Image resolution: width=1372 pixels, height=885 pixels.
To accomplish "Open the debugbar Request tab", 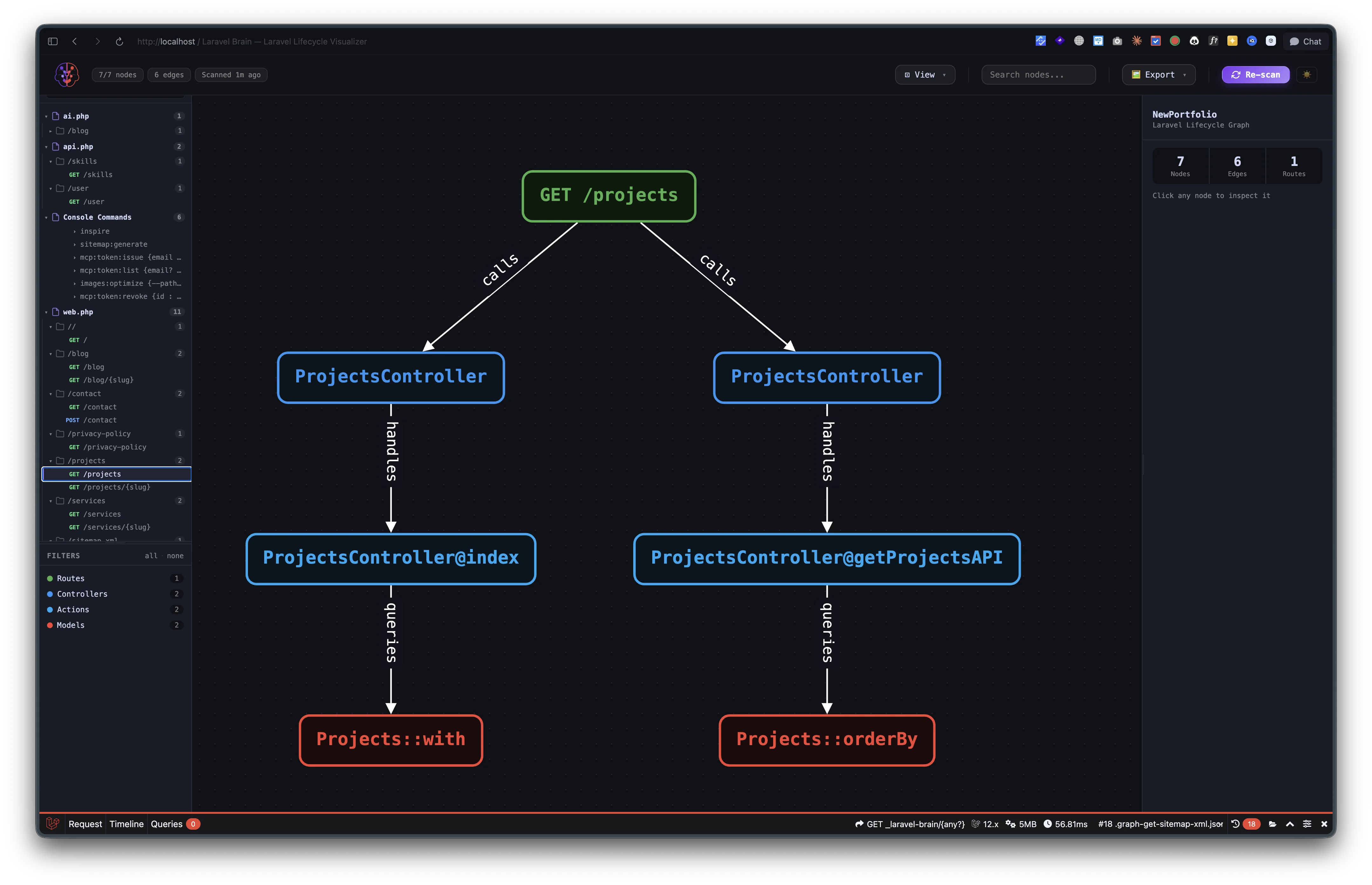I will click(x=85, y=824).
